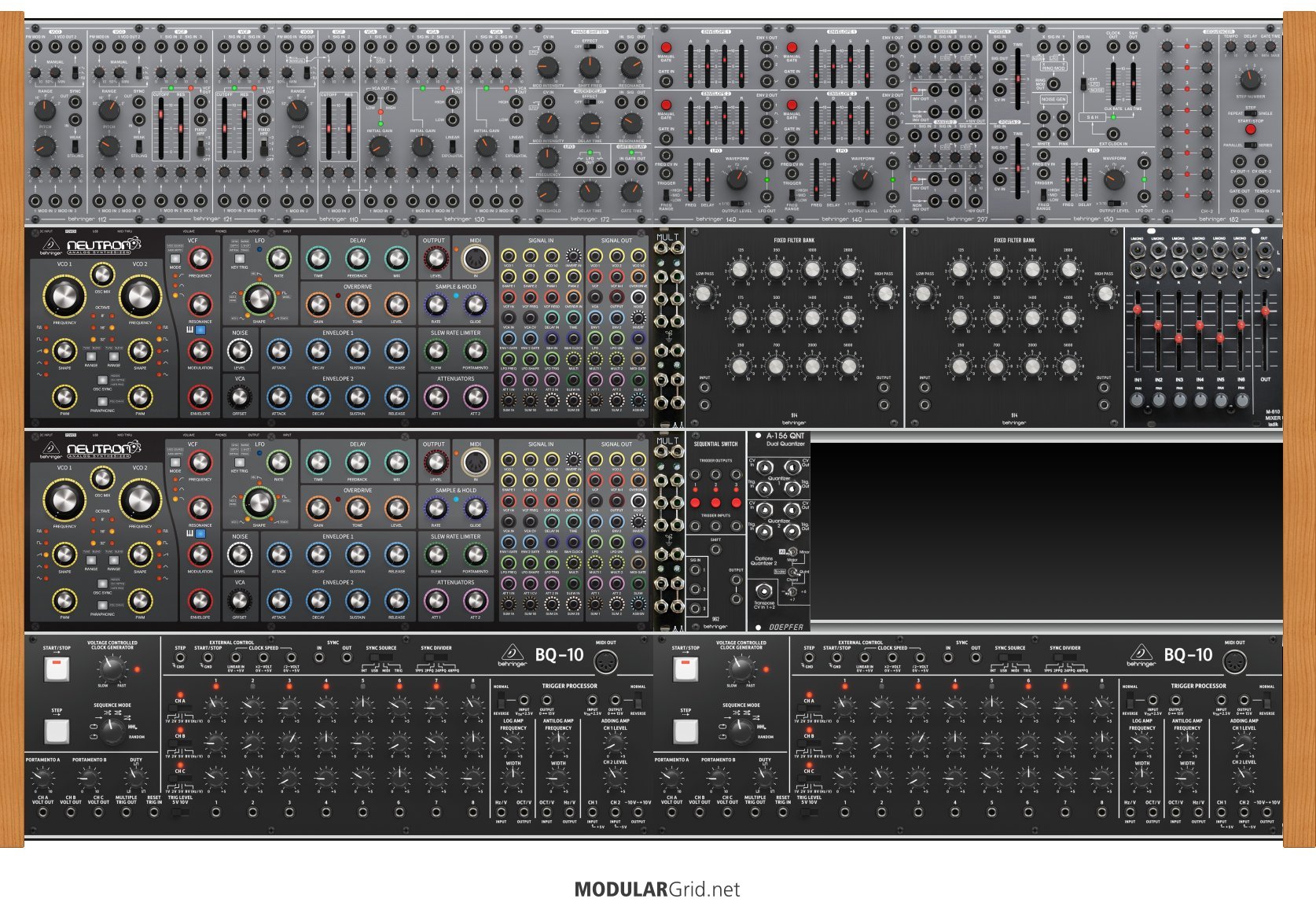This screenshot has width=1316, height=906.
Task: Click Transpose CV In jack on A-156 QNT
Action: 763,591
